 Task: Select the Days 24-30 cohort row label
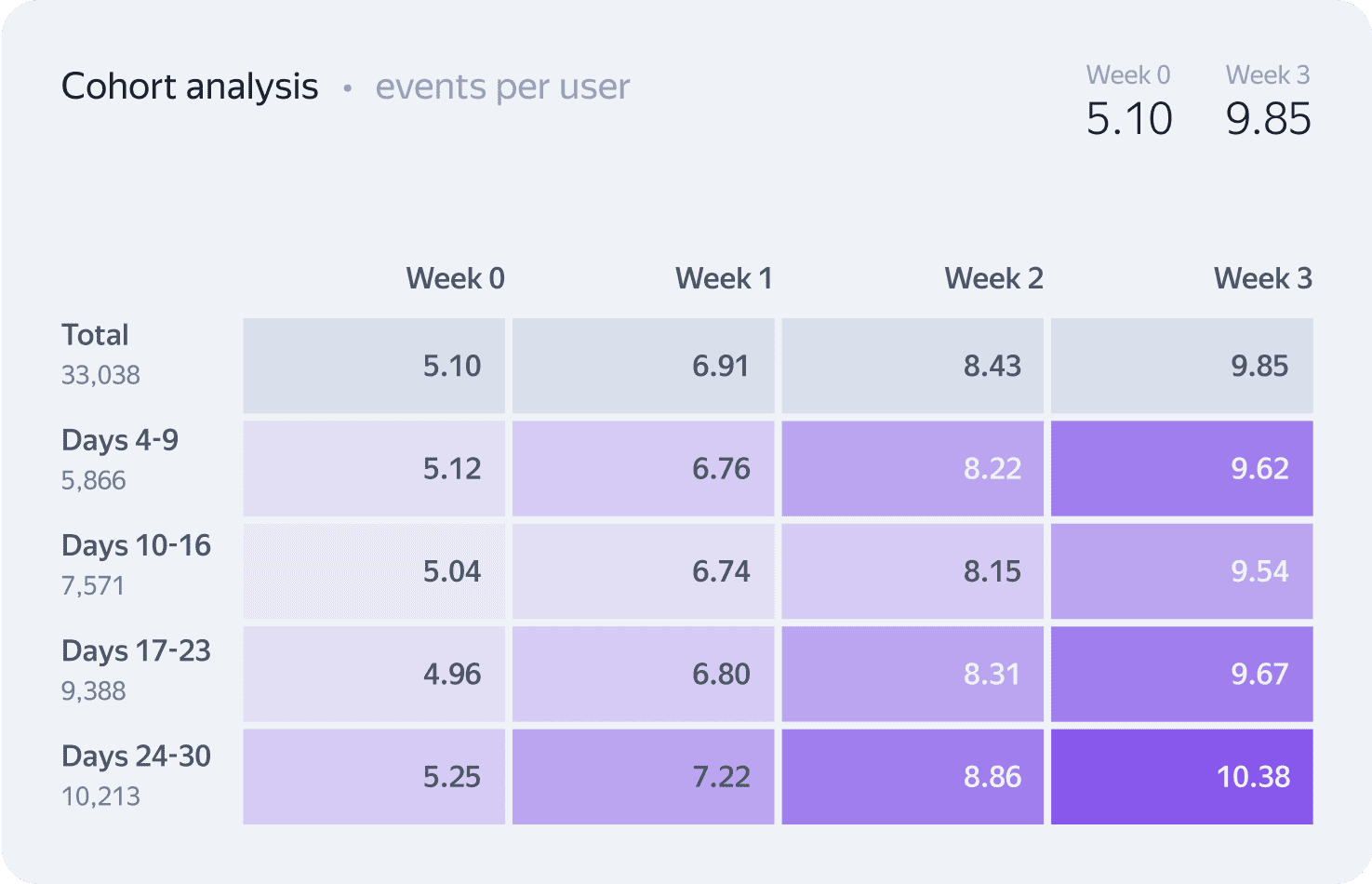coord(136,756)
